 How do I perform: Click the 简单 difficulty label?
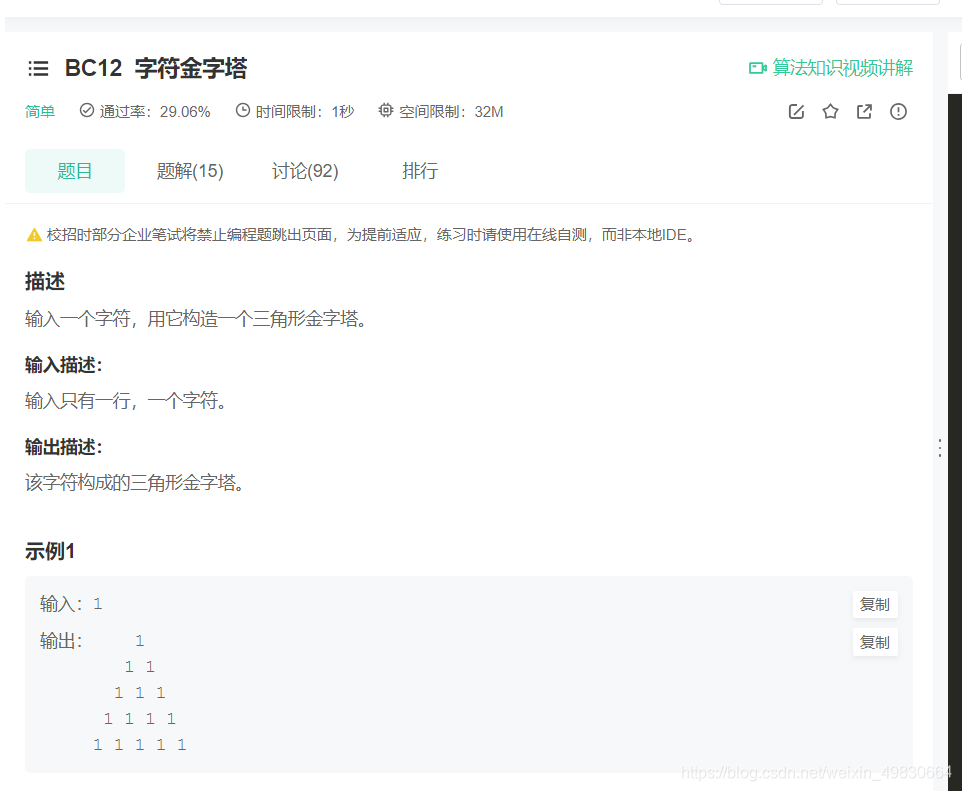coord(40,112)
